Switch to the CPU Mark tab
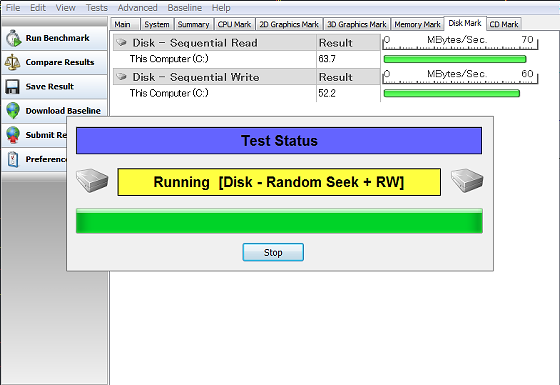Image resolution: width=560 pixels, height=385 pixels. (234, 24)
